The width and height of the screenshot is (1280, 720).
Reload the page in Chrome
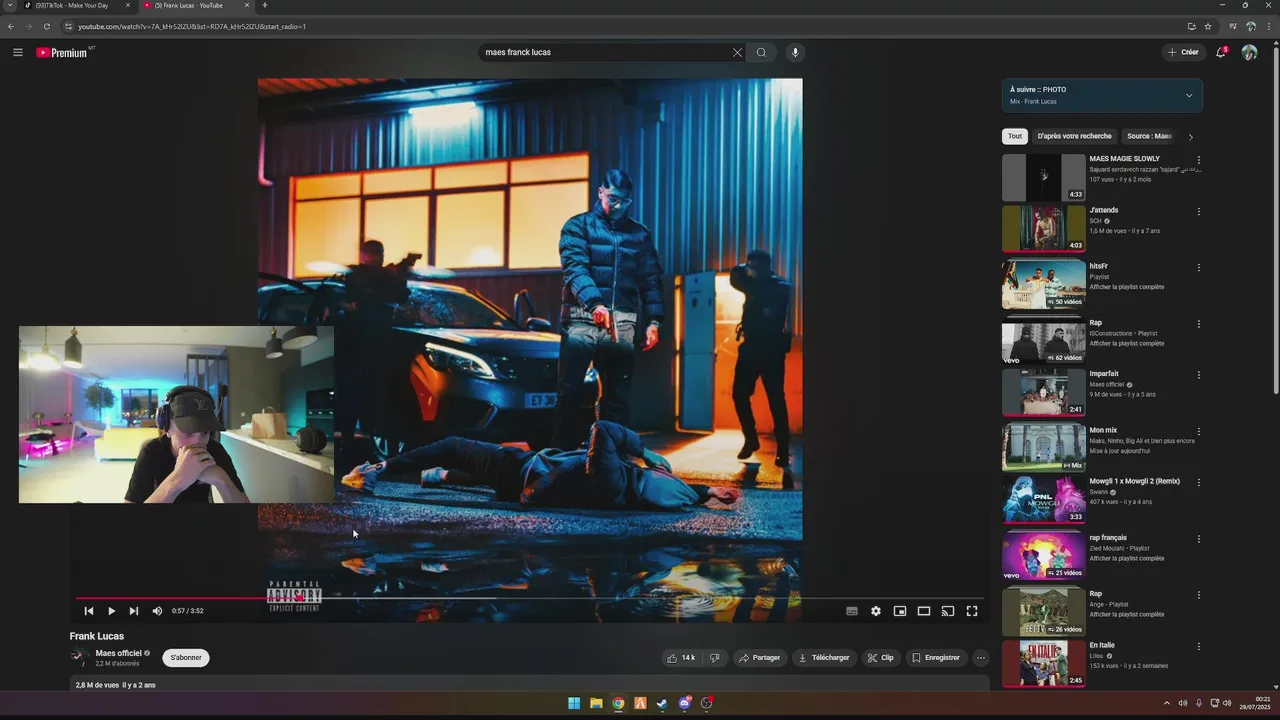click(46, 26)
